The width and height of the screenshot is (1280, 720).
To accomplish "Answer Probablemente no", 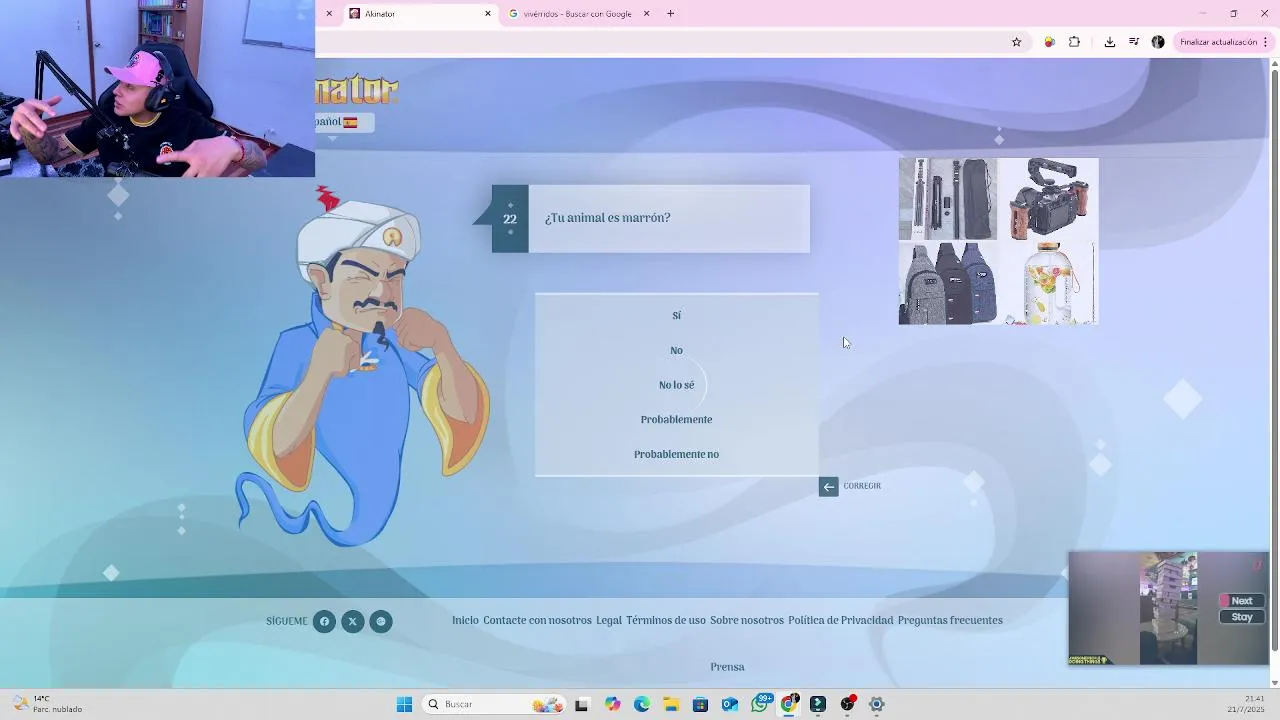I will pos(676,454).
